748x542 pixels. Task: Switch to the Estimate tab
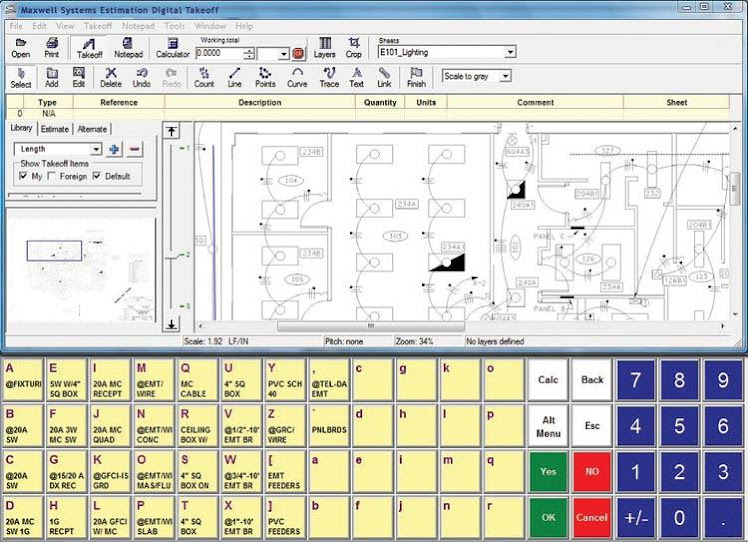[x=55, y=129]
